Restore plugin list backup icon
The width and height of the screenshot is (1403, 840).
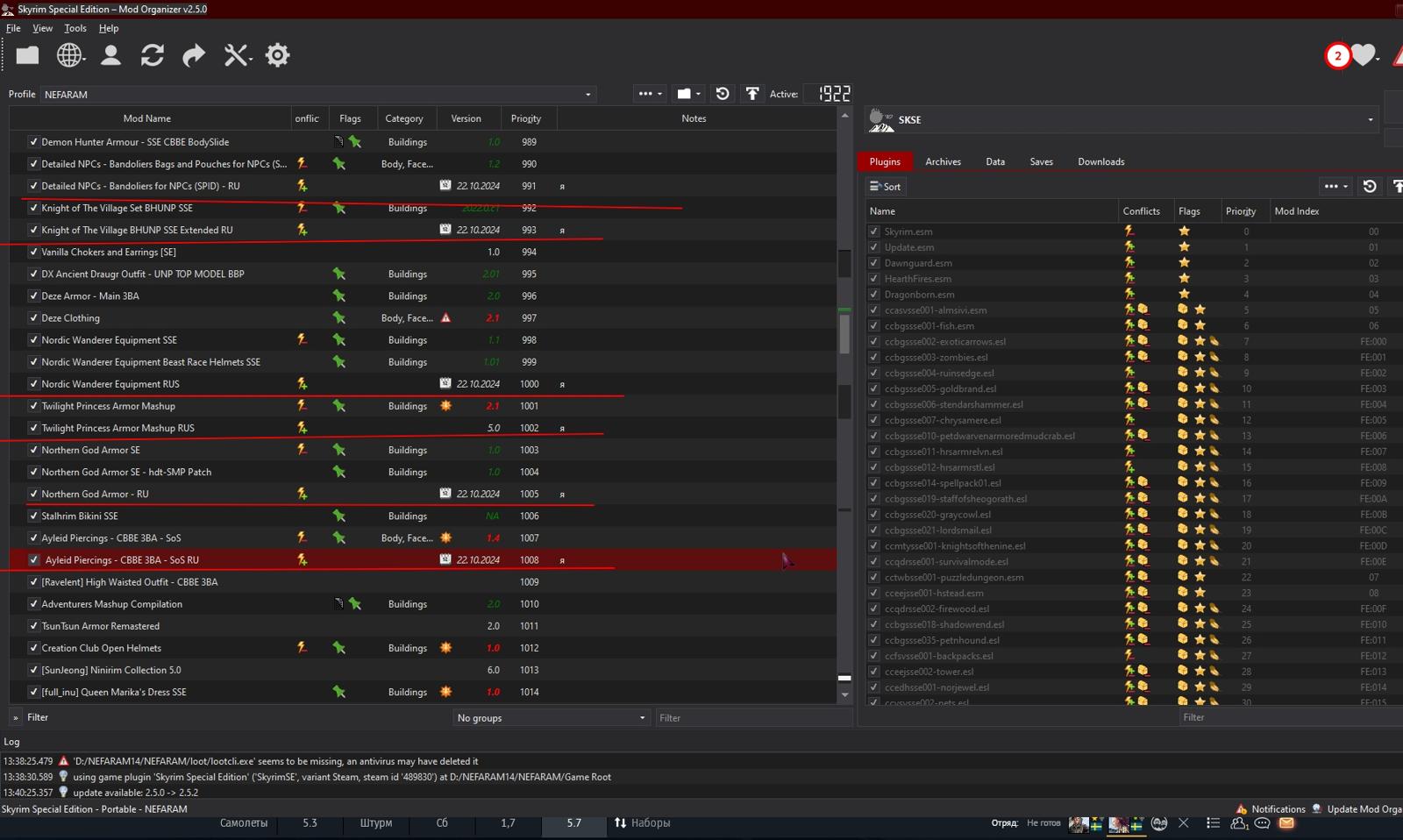click(x=1370, y=186)
